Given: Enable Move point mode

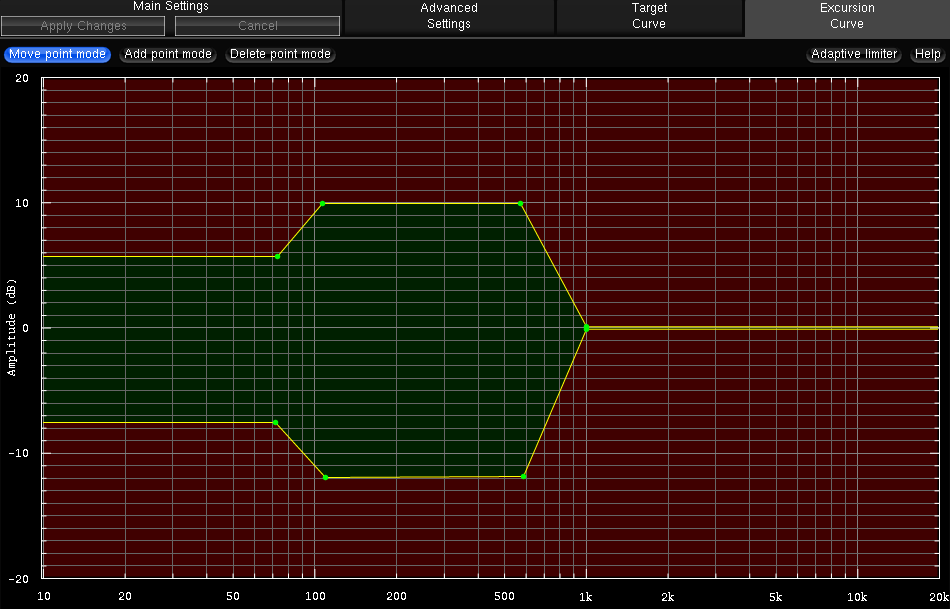Looking at the screenshot, I should pyautogui.click(x=58, y=54).
